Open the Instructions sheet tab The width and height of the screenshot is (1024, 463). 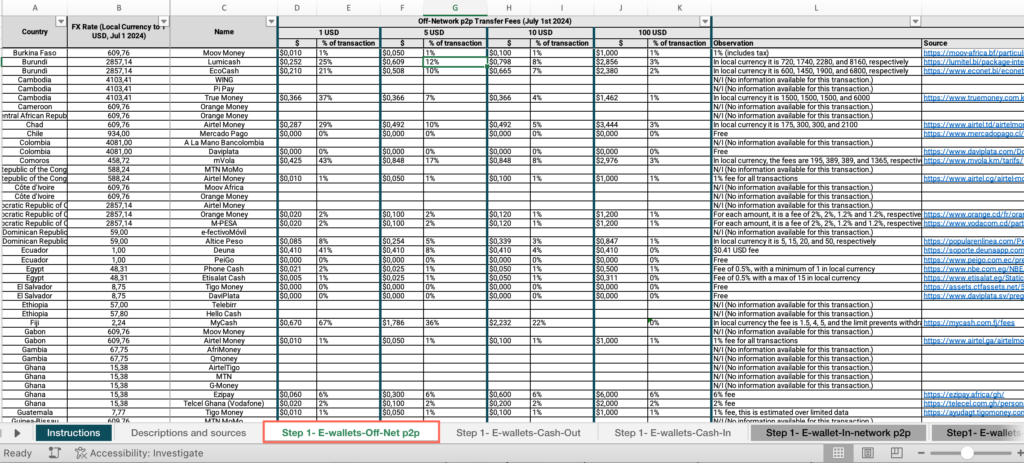point(74,432)
